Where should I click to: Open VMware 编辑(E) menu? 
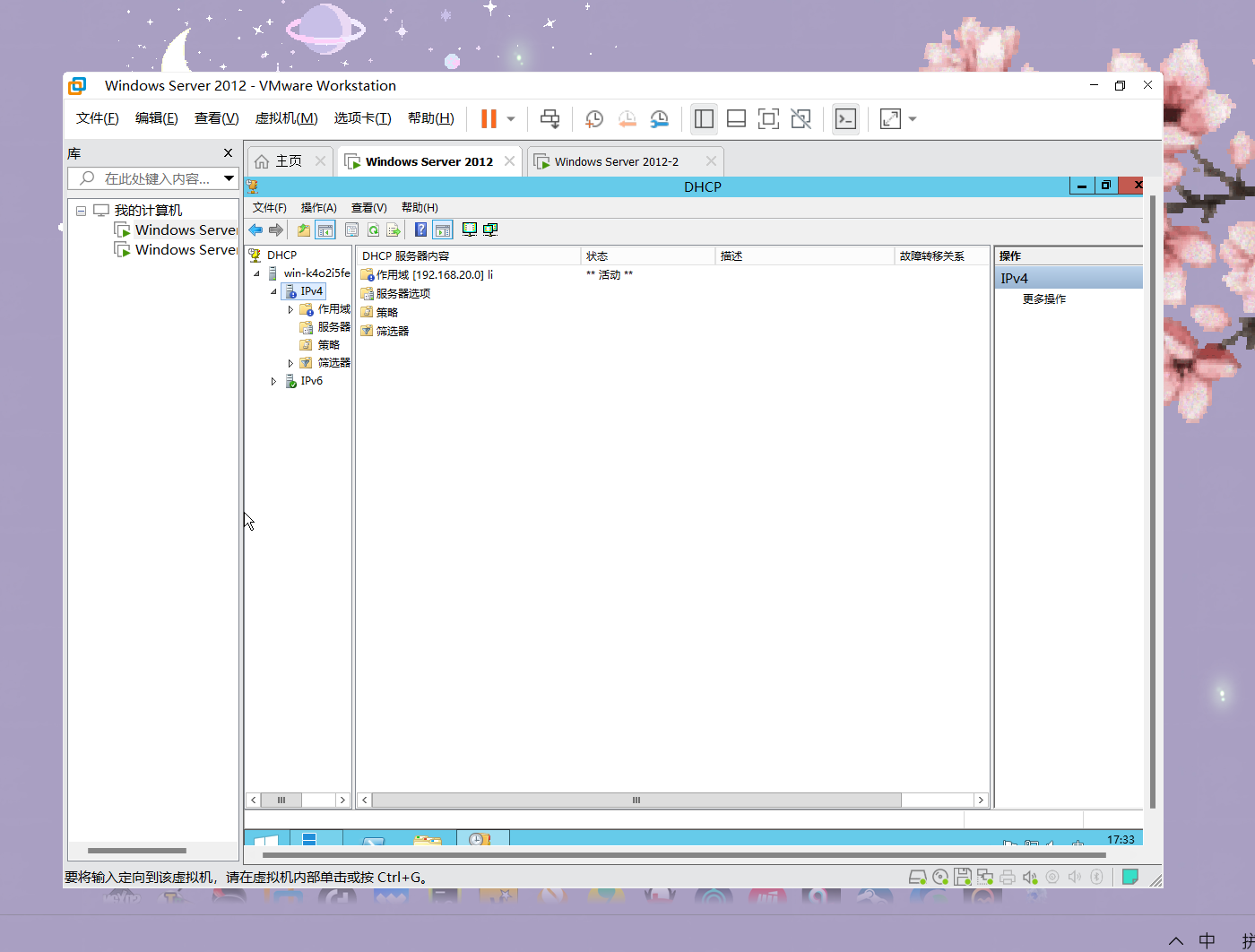click(x=156, y=118)
